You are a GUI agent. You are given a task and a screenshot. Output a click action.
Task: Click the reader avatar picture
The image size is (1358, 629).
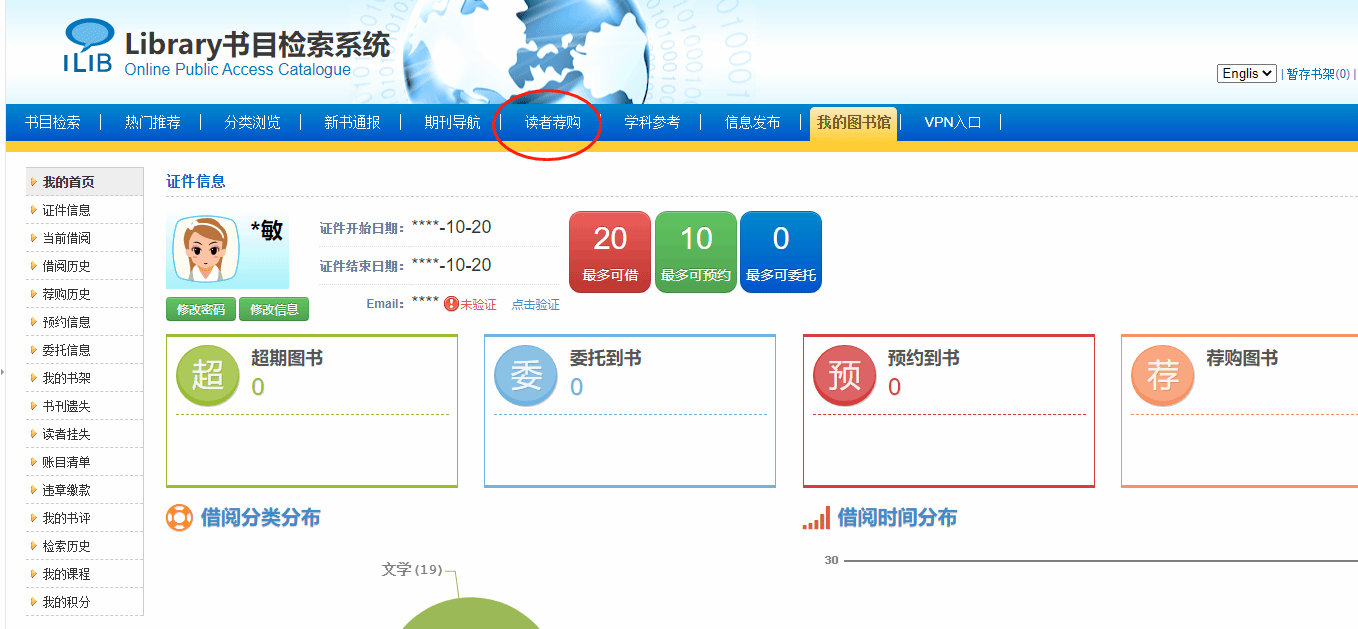pyautogui.click(x=207, y=250)
